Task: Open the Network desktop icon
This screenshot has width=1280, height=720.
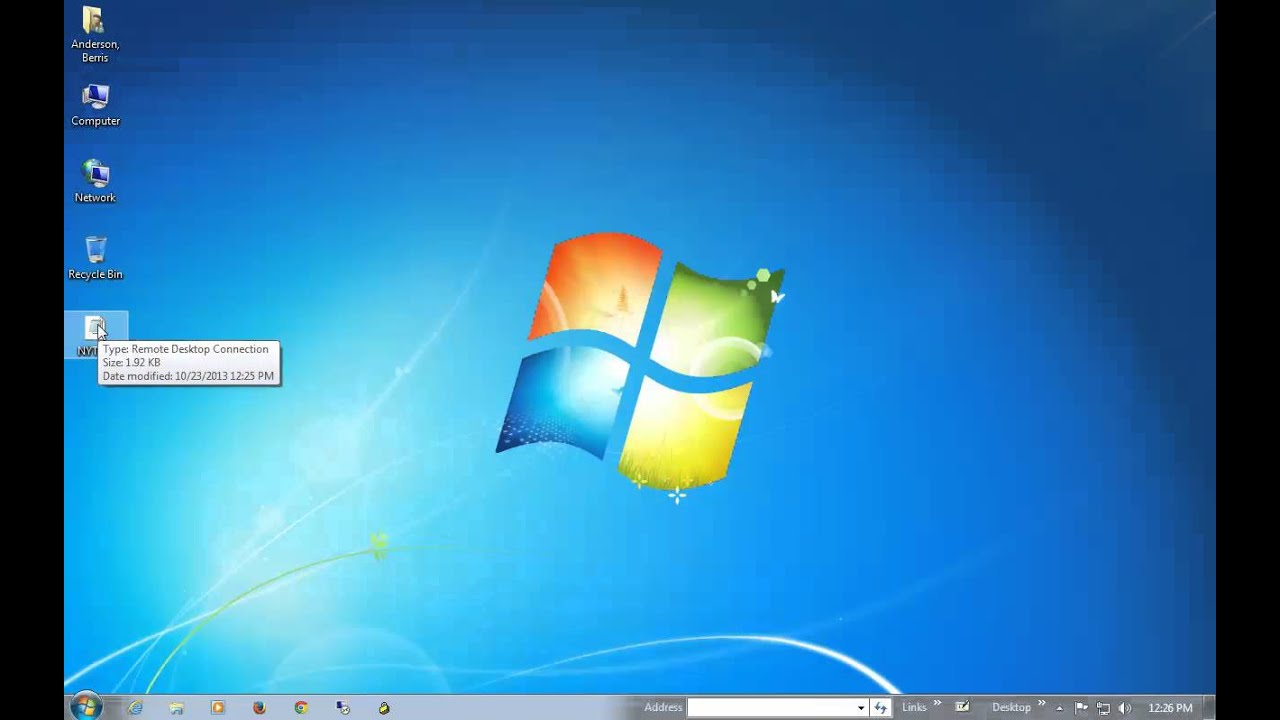Action: (95, 181)
